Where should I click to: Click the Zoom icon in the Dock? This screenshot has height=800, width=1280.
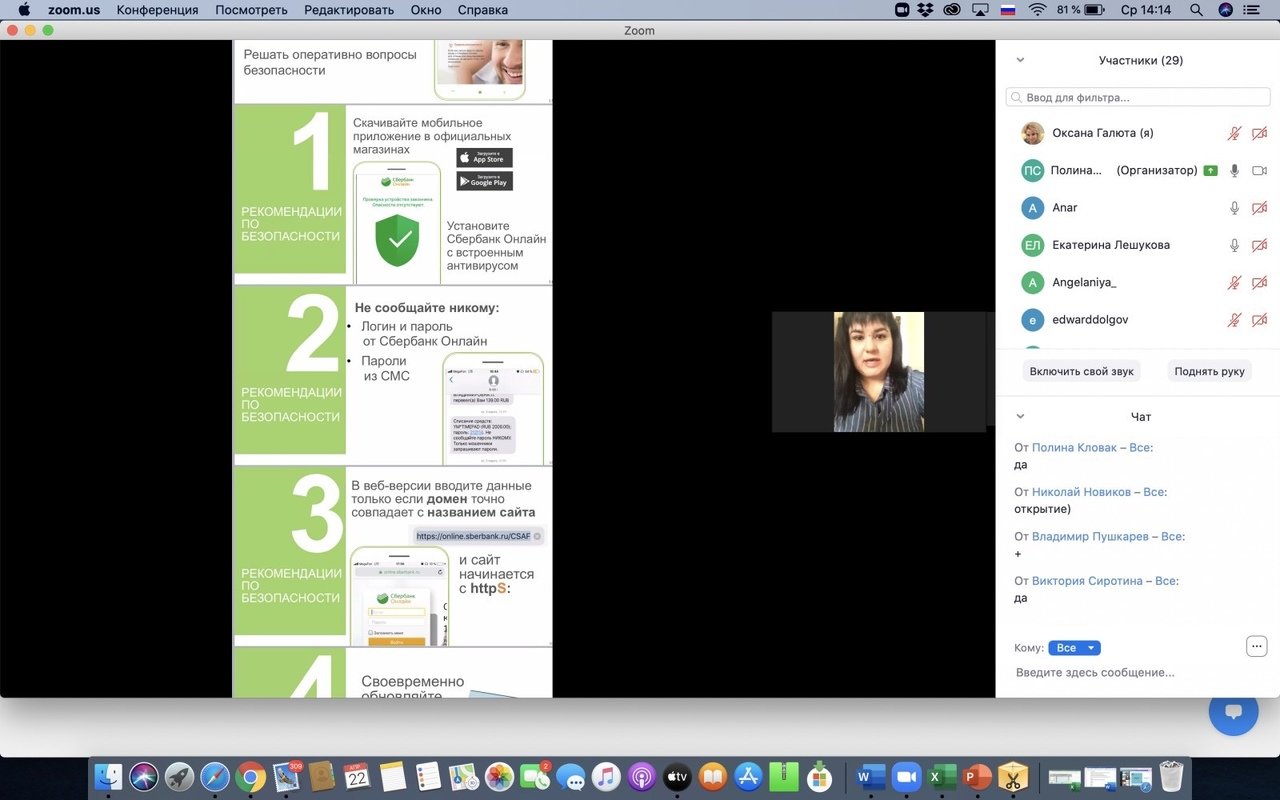[x=906, y=778]
